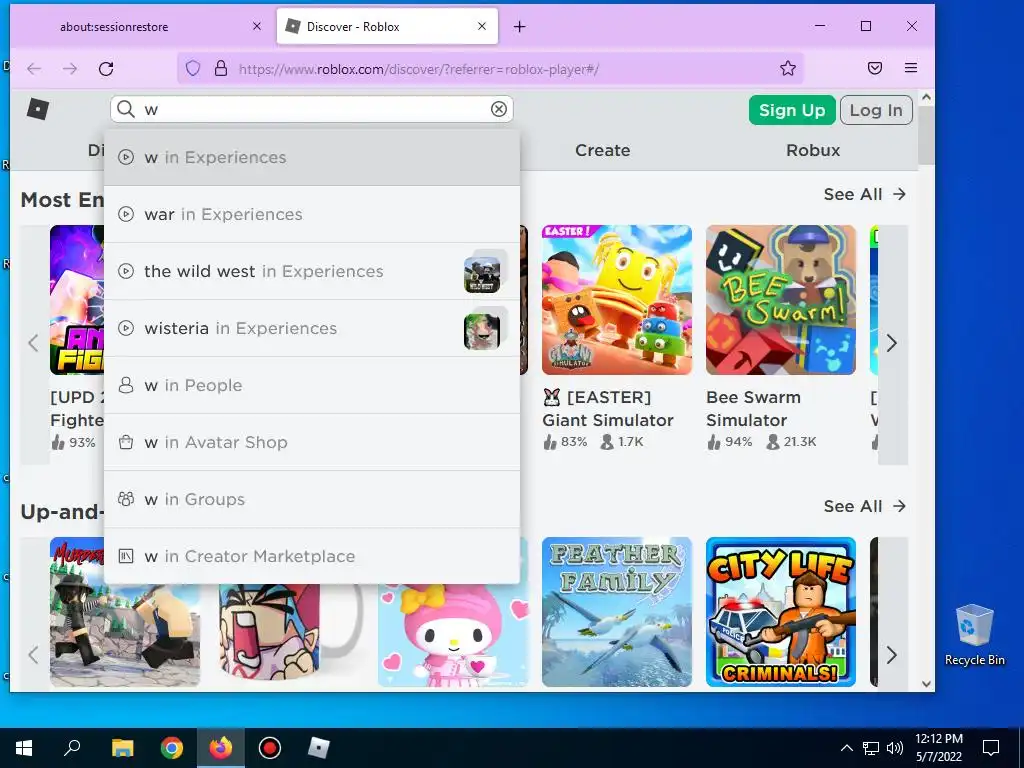Open File Explorer from taskbar
1024x768 pixels.
(x=122, y=748)
